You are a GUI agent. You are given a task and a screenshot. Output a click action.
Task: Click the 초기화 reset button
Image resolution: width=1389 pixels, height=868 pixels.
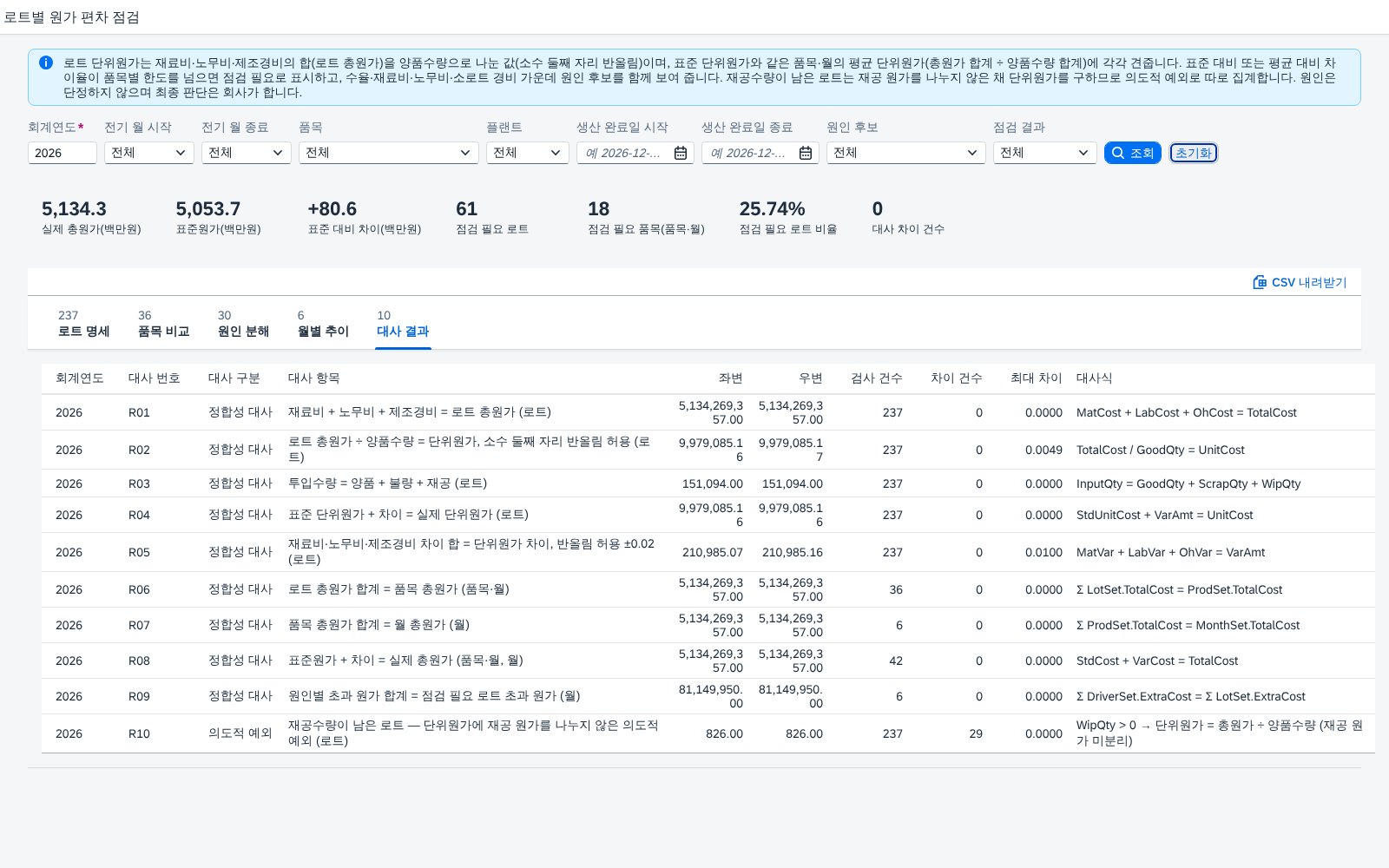pos(1194,153)
